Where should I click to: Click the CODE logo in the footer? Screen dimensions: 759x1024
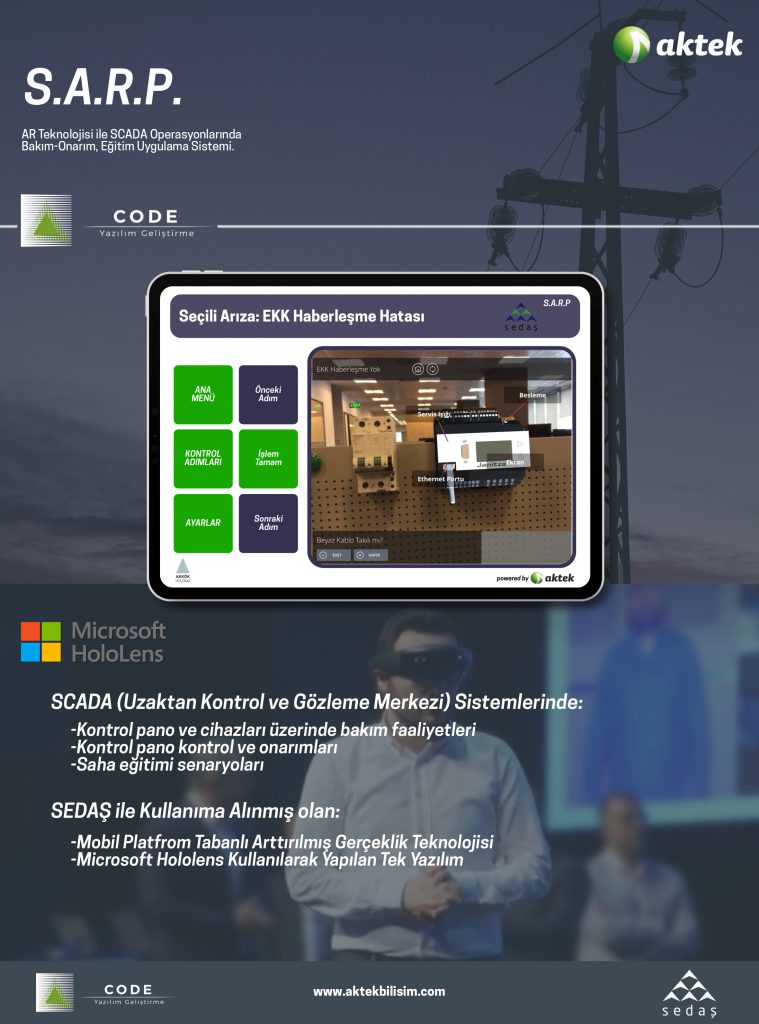(x=101, y=993)
